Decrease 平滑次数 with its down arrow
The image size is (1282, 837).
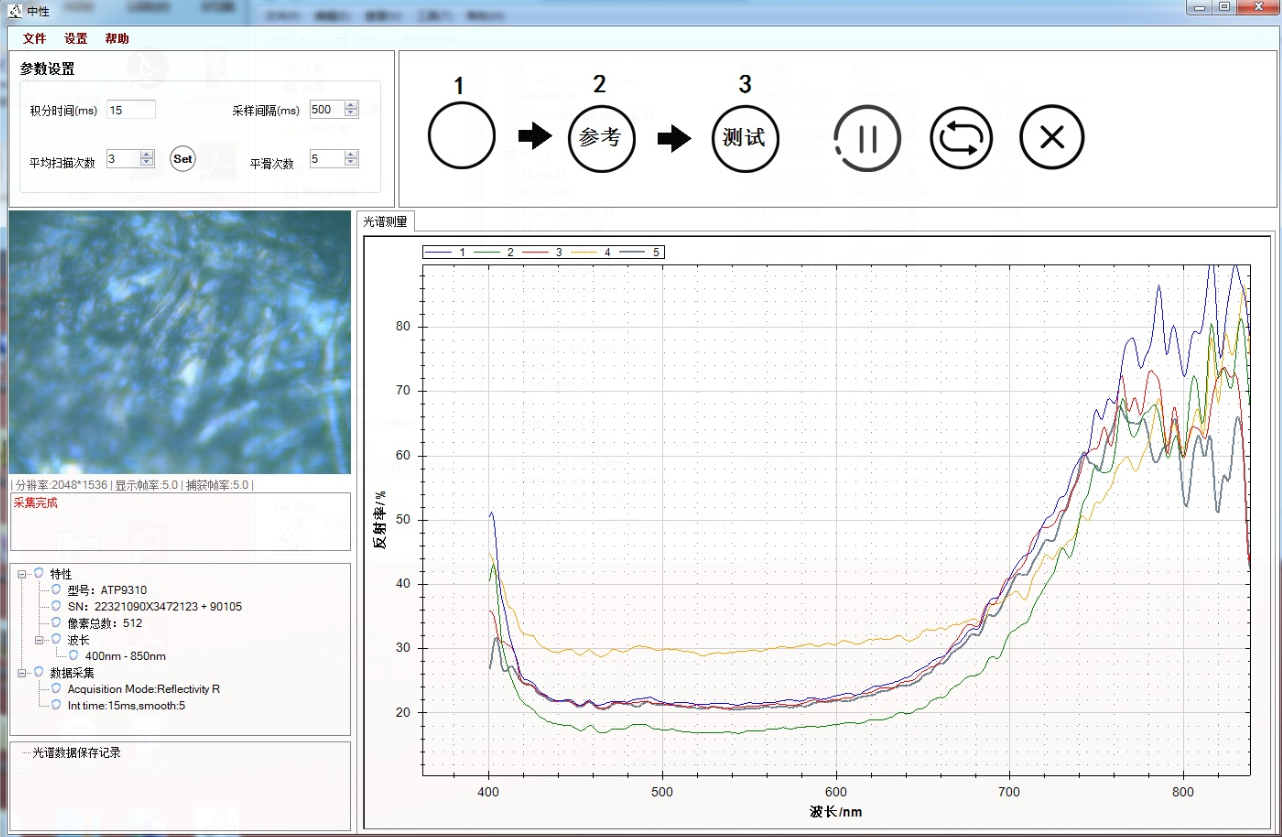coord(351,163)
